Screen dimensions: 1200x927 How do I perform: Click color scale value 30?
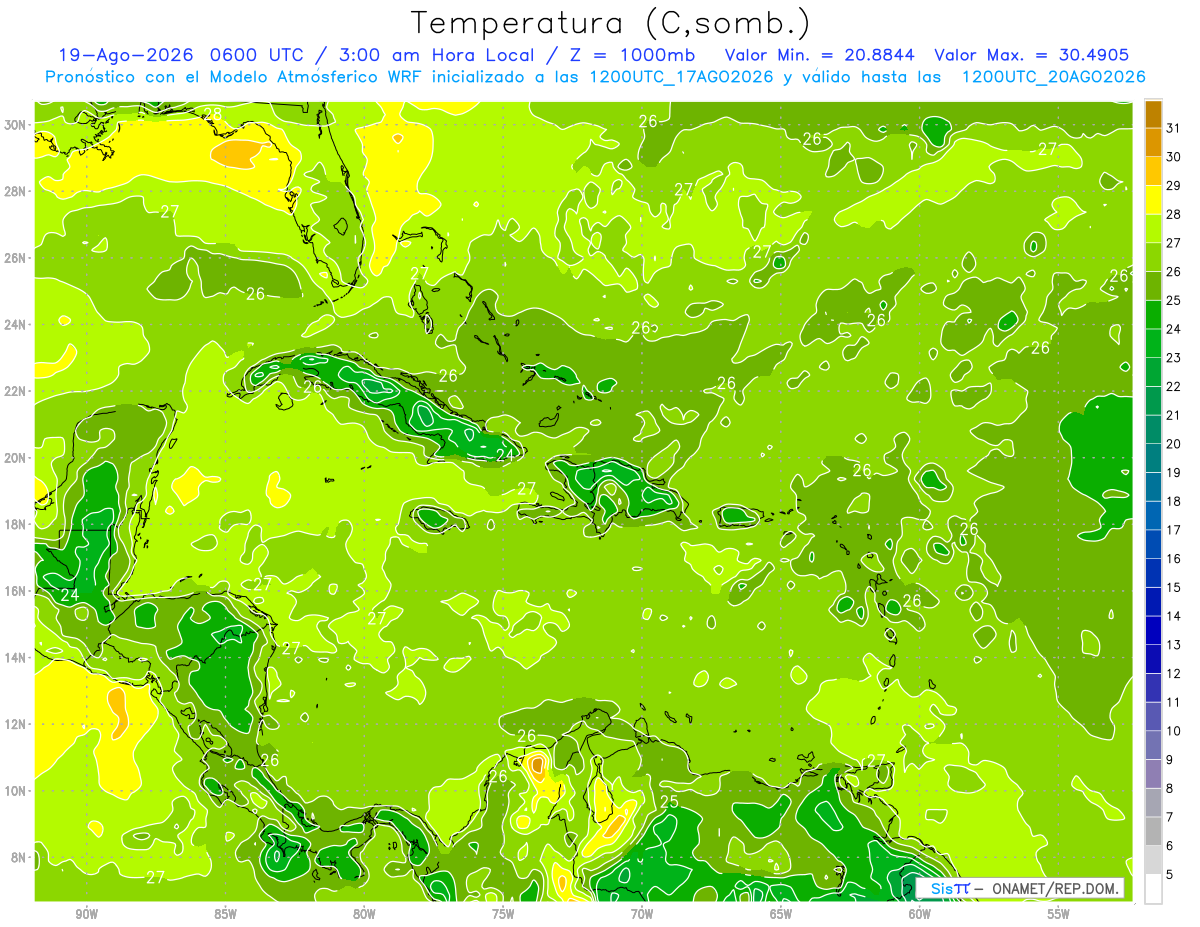1174,157
